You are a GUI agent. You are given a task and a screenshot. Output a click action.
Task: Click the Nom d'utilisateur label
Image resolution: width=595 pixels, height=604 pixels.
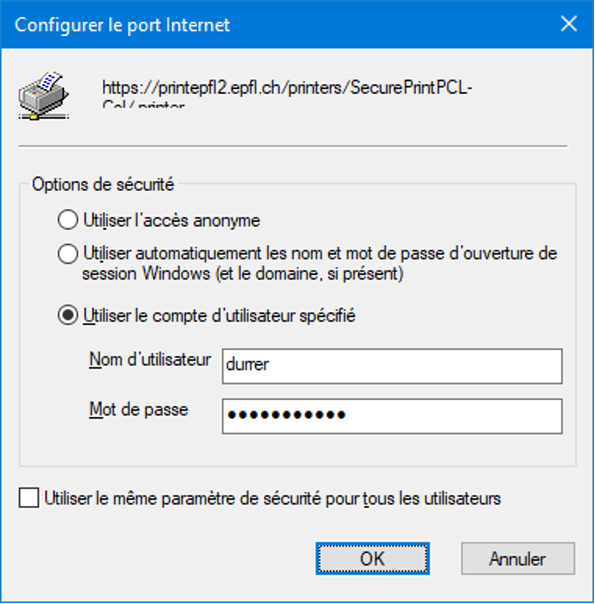pos(150,360)
